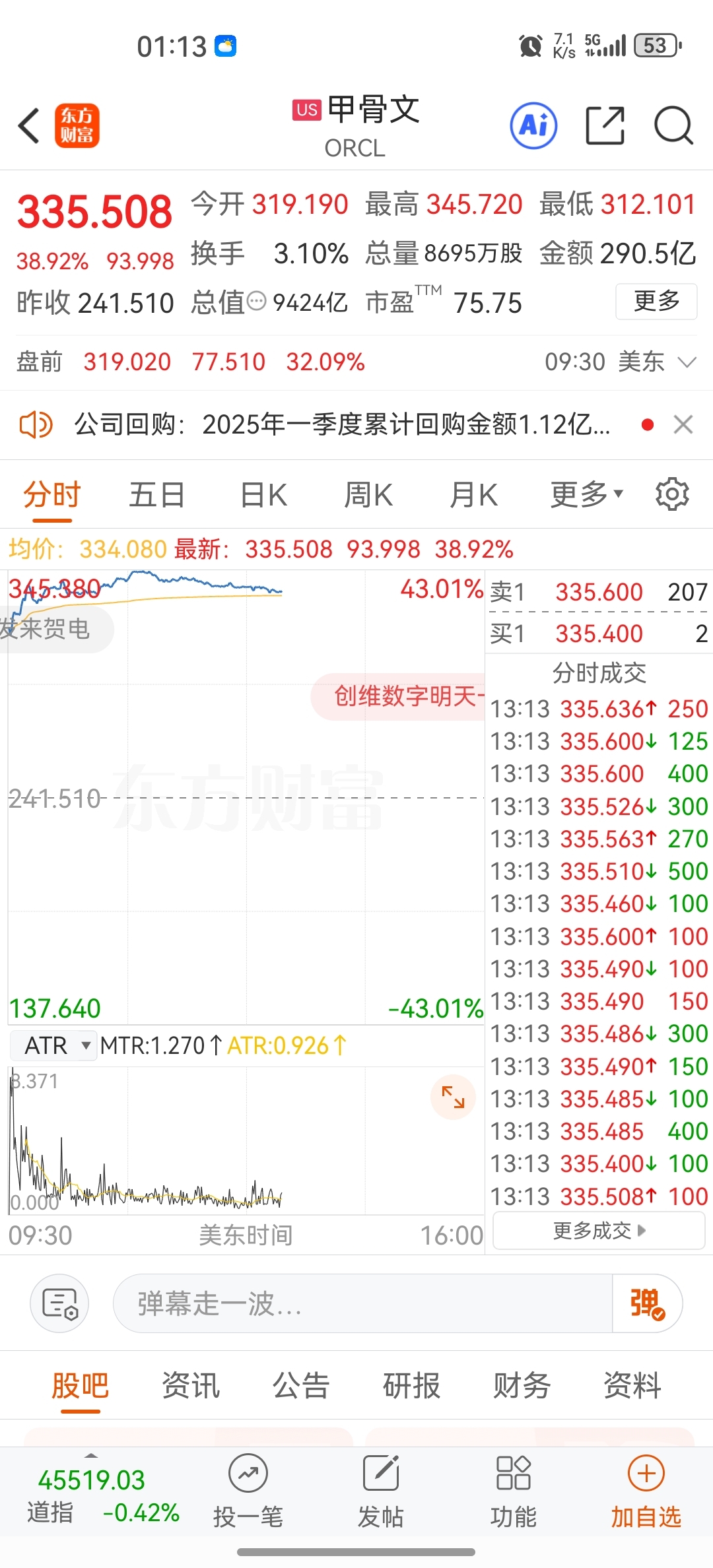Viewport: 713px width, 1568px height.
Task: Tap the 更多 quote details button
Action: tap(656, 302)
